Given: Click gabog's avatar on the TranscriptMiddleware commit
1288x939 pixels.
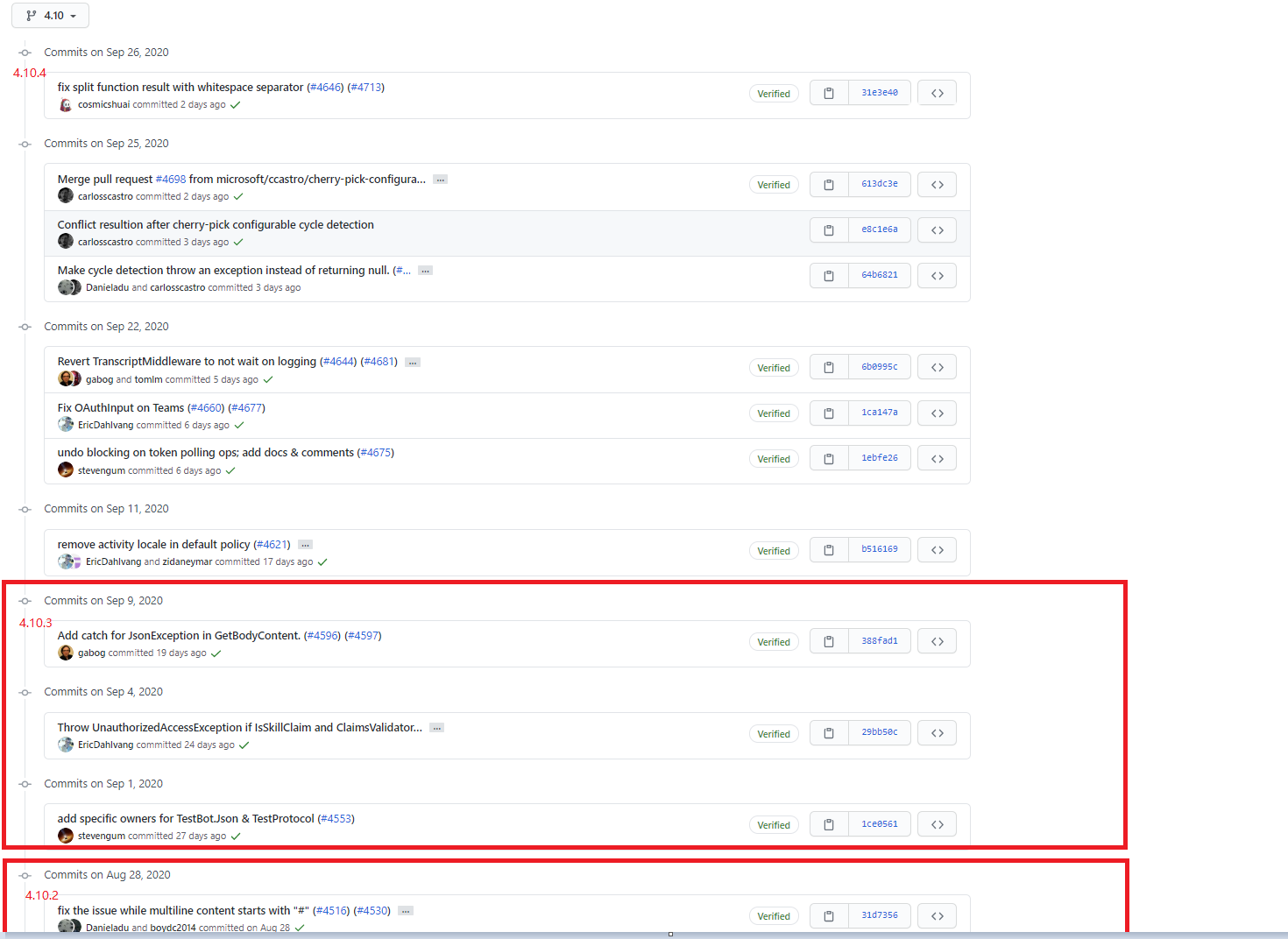Looking at the screenshot, I should pos(65,378).
